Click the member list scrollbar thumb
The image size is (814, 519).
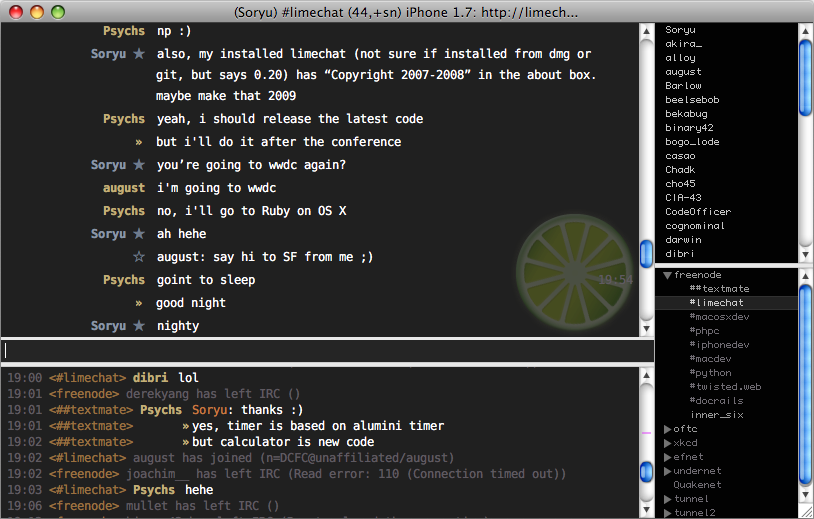pyautogui.click(x=806, y=78)
